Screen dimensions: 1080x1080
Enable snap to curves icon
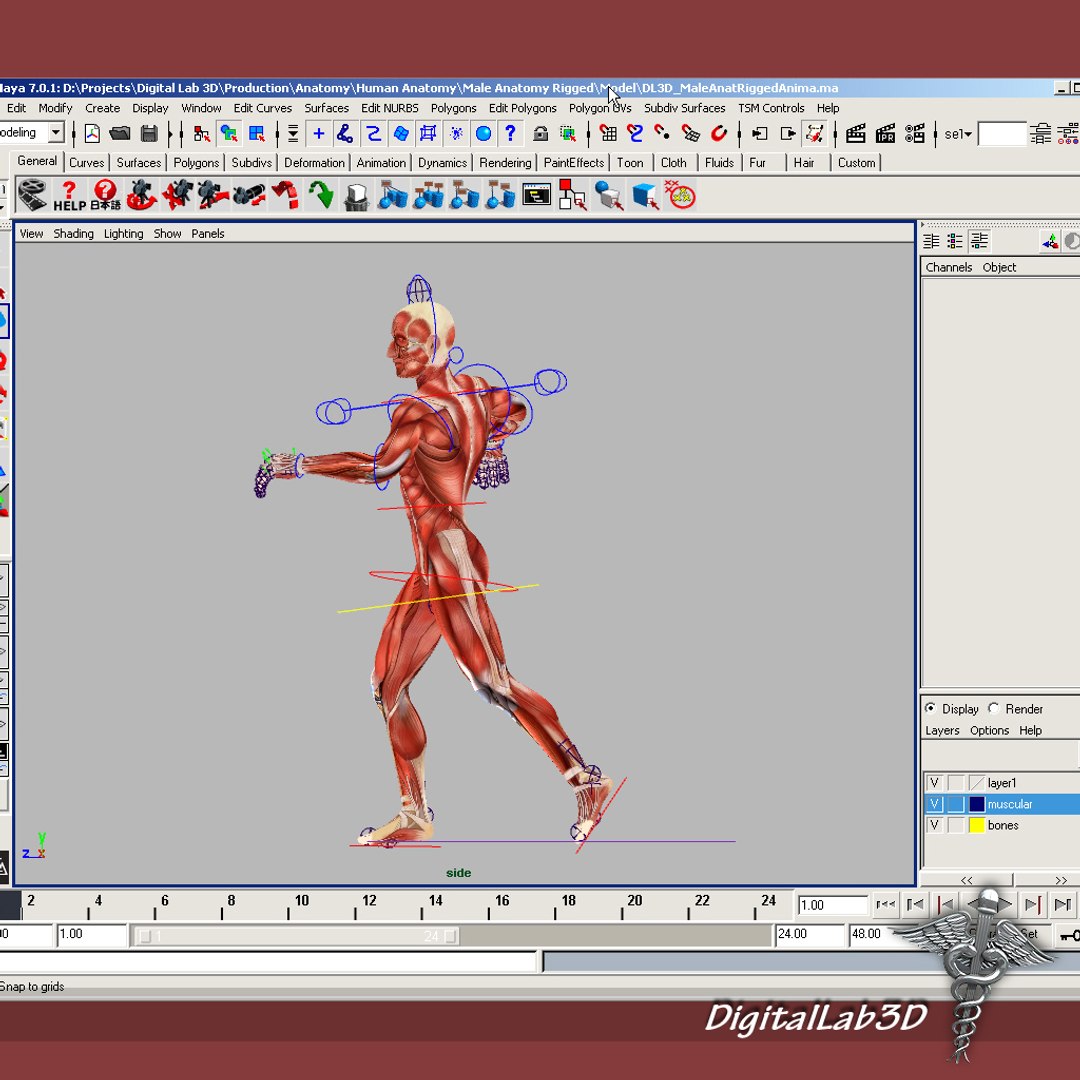click(x=635, y=134)
